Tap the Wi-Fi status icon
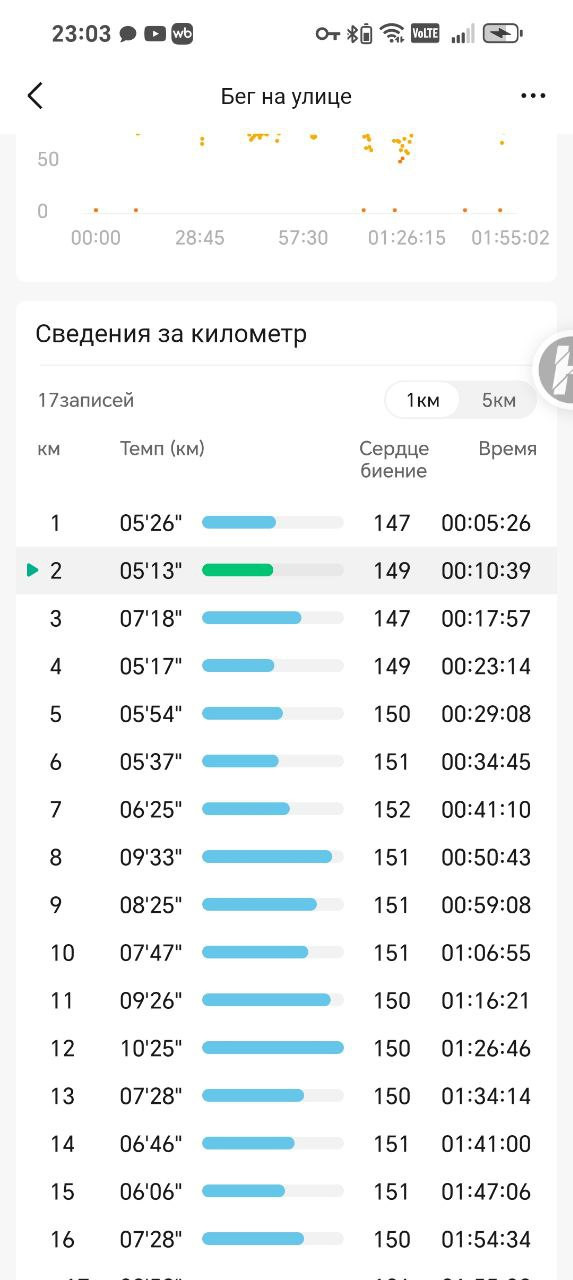 393,34
